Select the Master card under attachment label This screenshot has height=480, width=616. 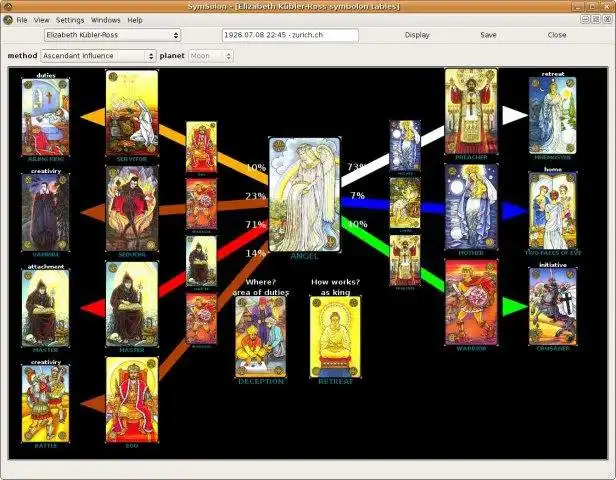tap(46, 308)
